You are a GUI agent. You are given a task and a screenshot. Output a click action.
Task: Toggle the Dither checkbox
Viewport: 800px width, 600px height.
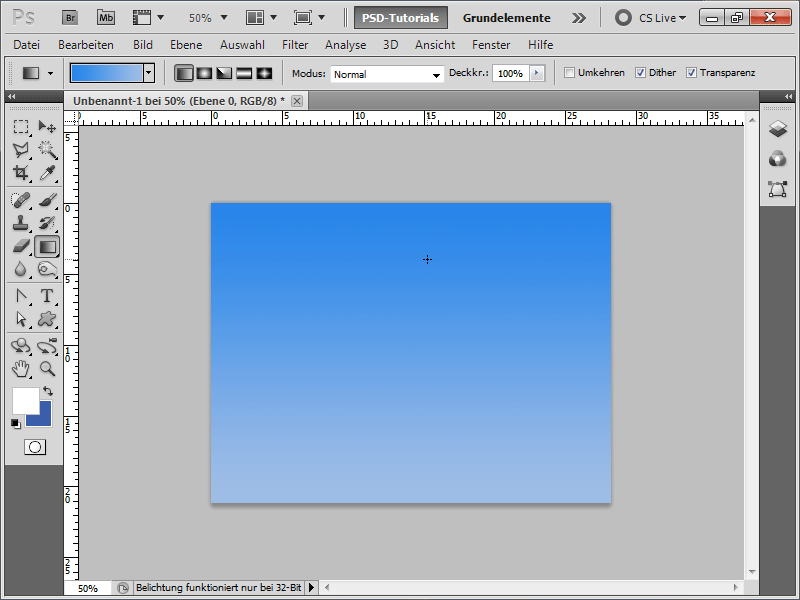[x=640, y=72]
